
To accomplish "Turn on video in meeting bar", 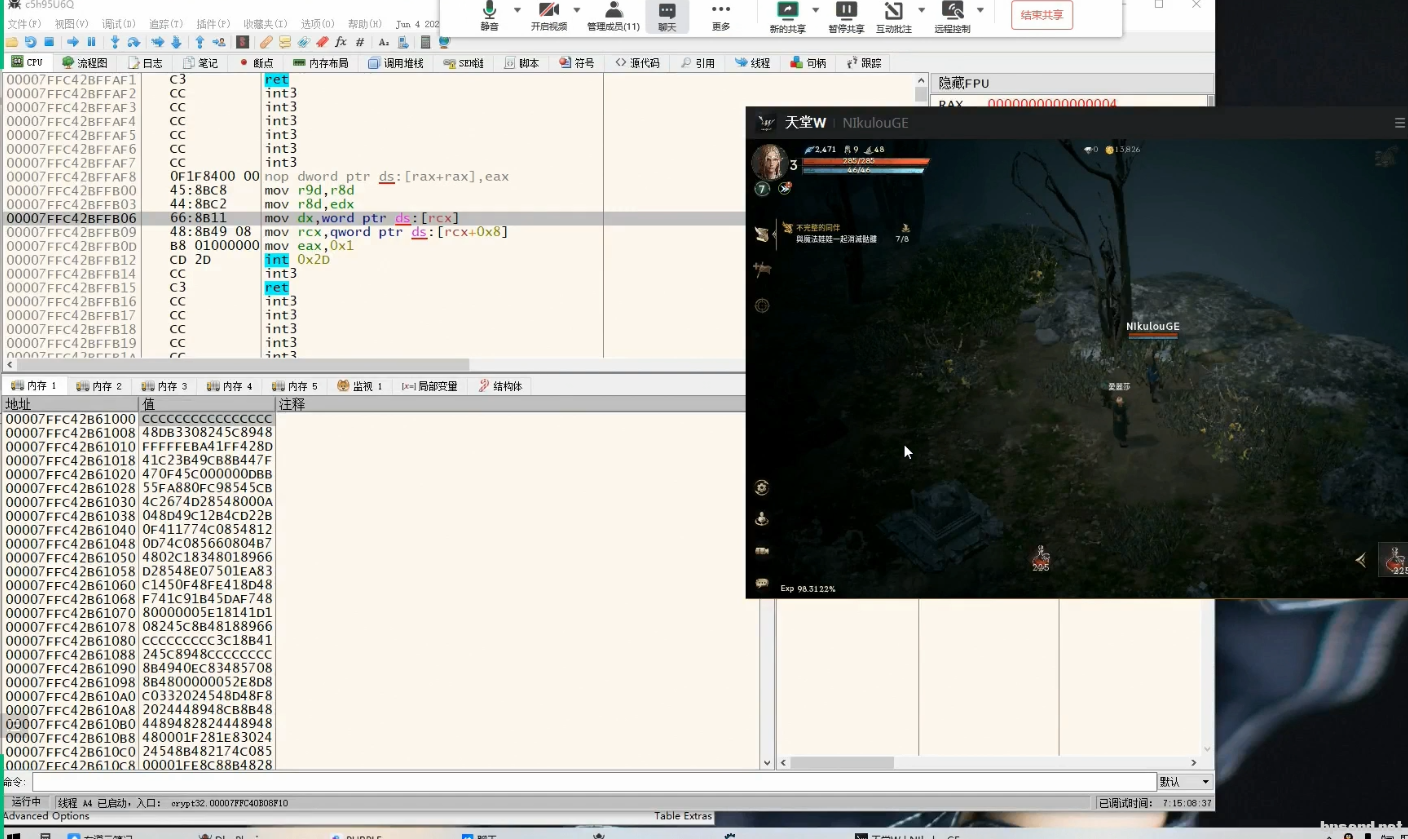I will pyautogui.click(x=548, y=14).
